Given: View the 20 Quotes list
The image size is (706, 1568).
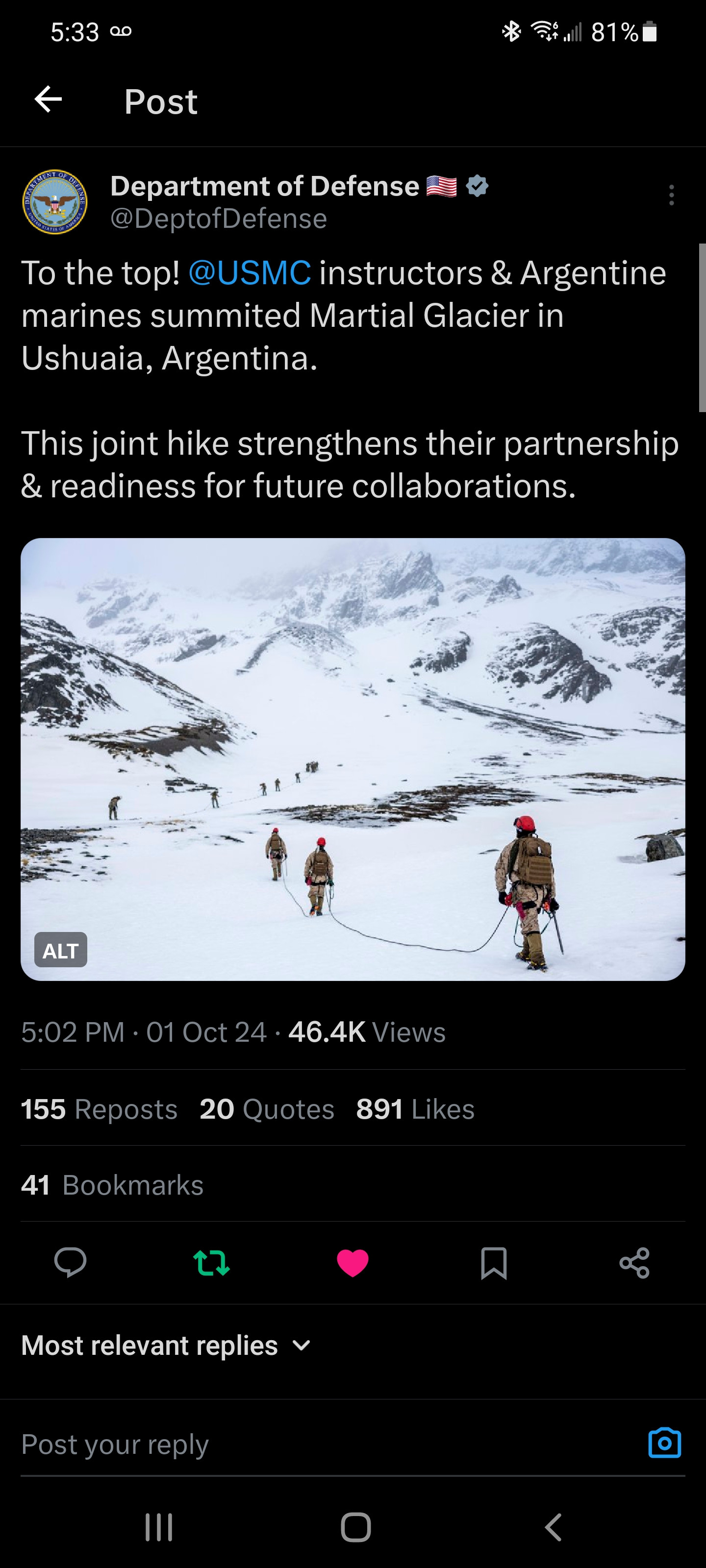Looking at the screenshot, I should (x=267, y=1109).
